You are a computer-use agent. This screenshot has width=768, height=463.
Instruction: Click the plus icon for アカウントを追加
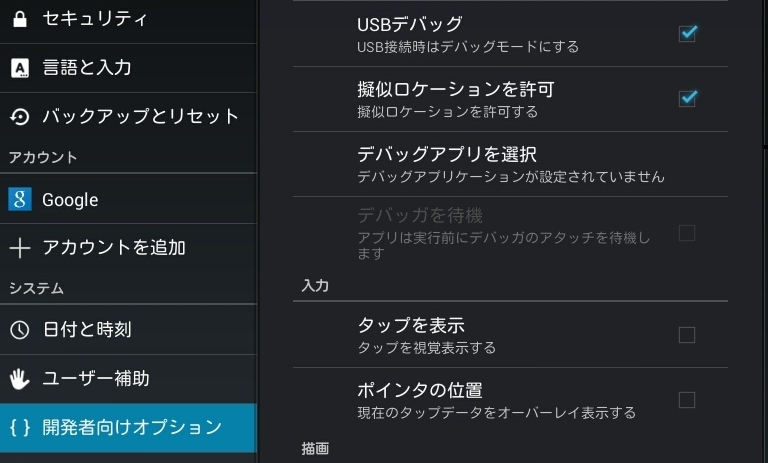[x=20, y=247]
